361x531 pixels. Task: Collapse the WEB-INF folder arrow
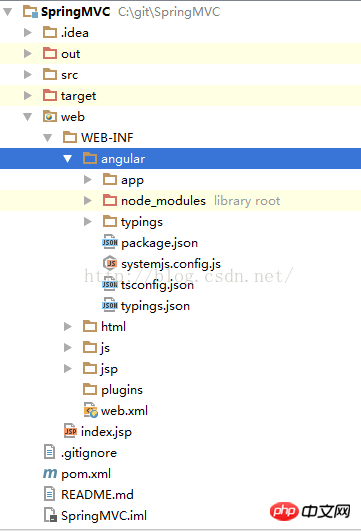point(47,138)
